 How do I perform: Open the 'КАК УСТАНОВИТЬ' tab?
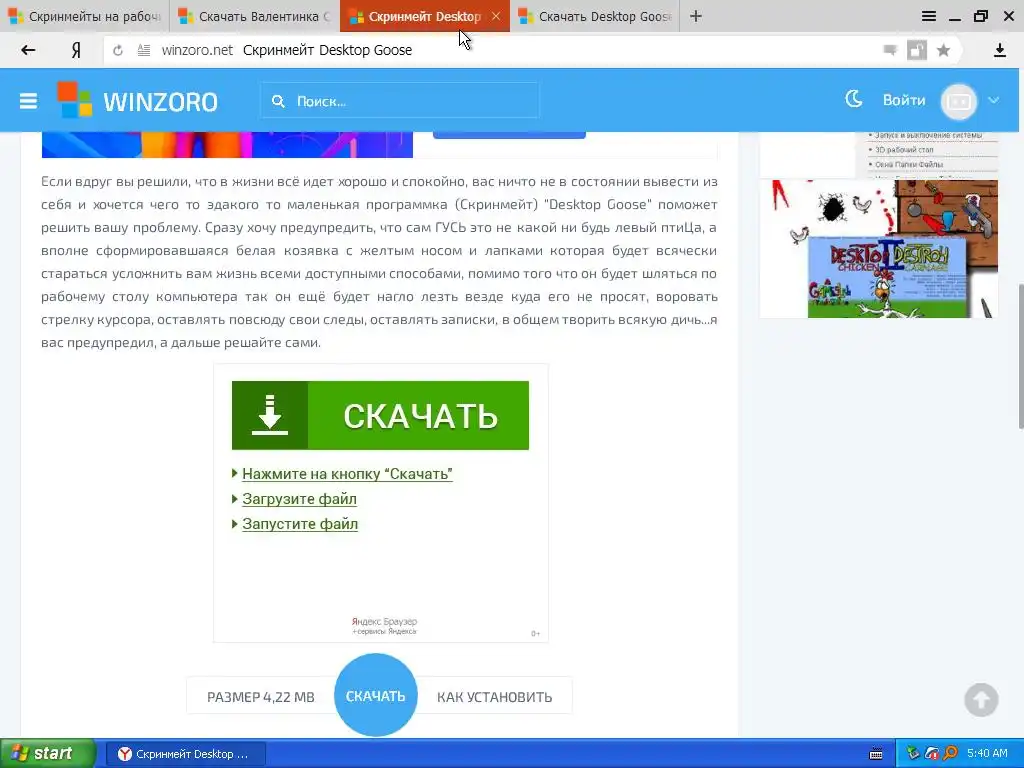[494, 697]
